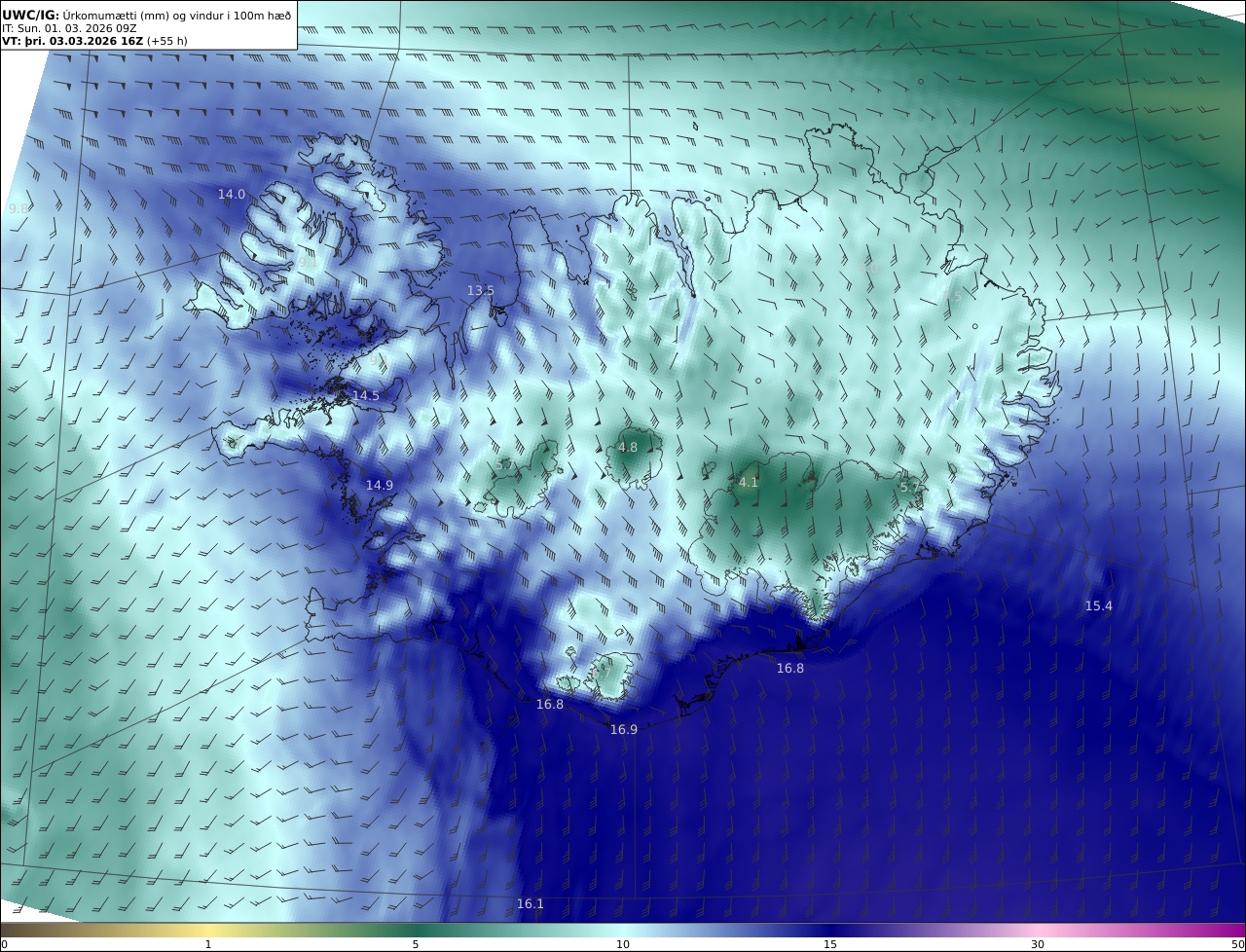Click the 'IT: Sun. 01. 03. 2026 09Z' line
This screenshot has width=1246, height=952.
click(x=70, y=28)
